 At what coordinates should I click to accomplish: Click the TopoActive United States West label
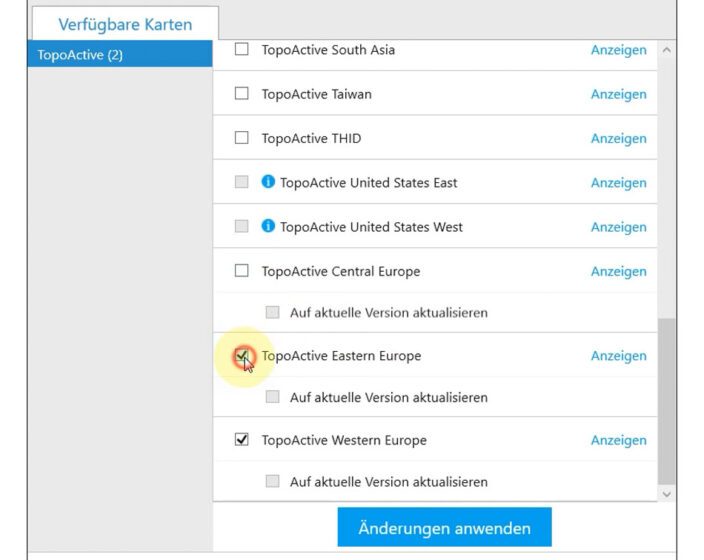[371, 227]
